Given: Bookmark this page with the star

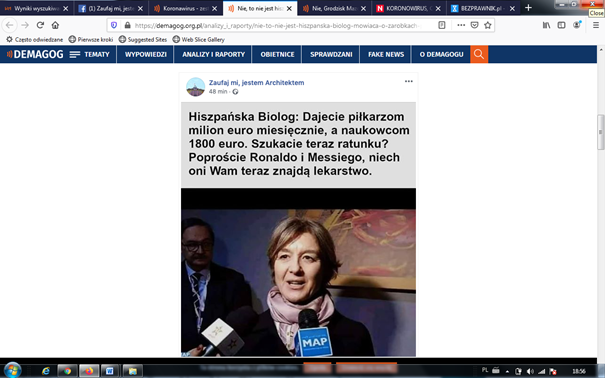Looking at the screenshot, I should click(488, 25).
